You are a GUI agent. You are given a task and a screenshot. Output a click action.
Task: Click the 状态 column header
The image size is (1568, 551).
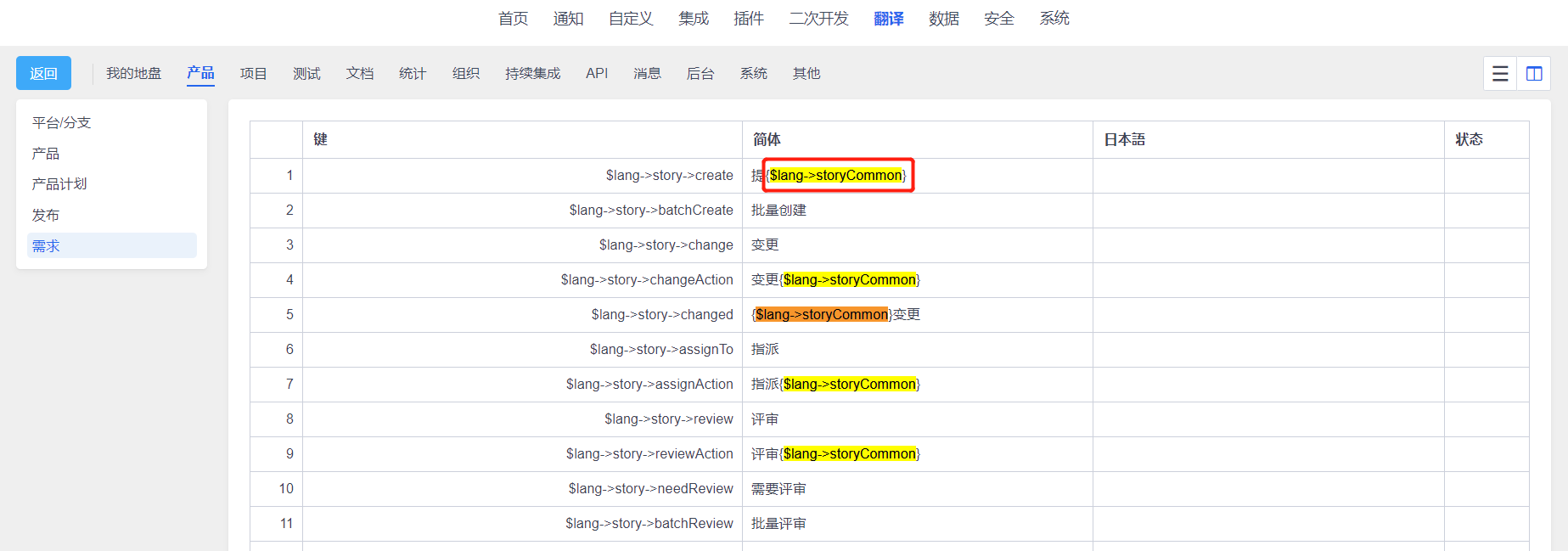[1469, 139]
